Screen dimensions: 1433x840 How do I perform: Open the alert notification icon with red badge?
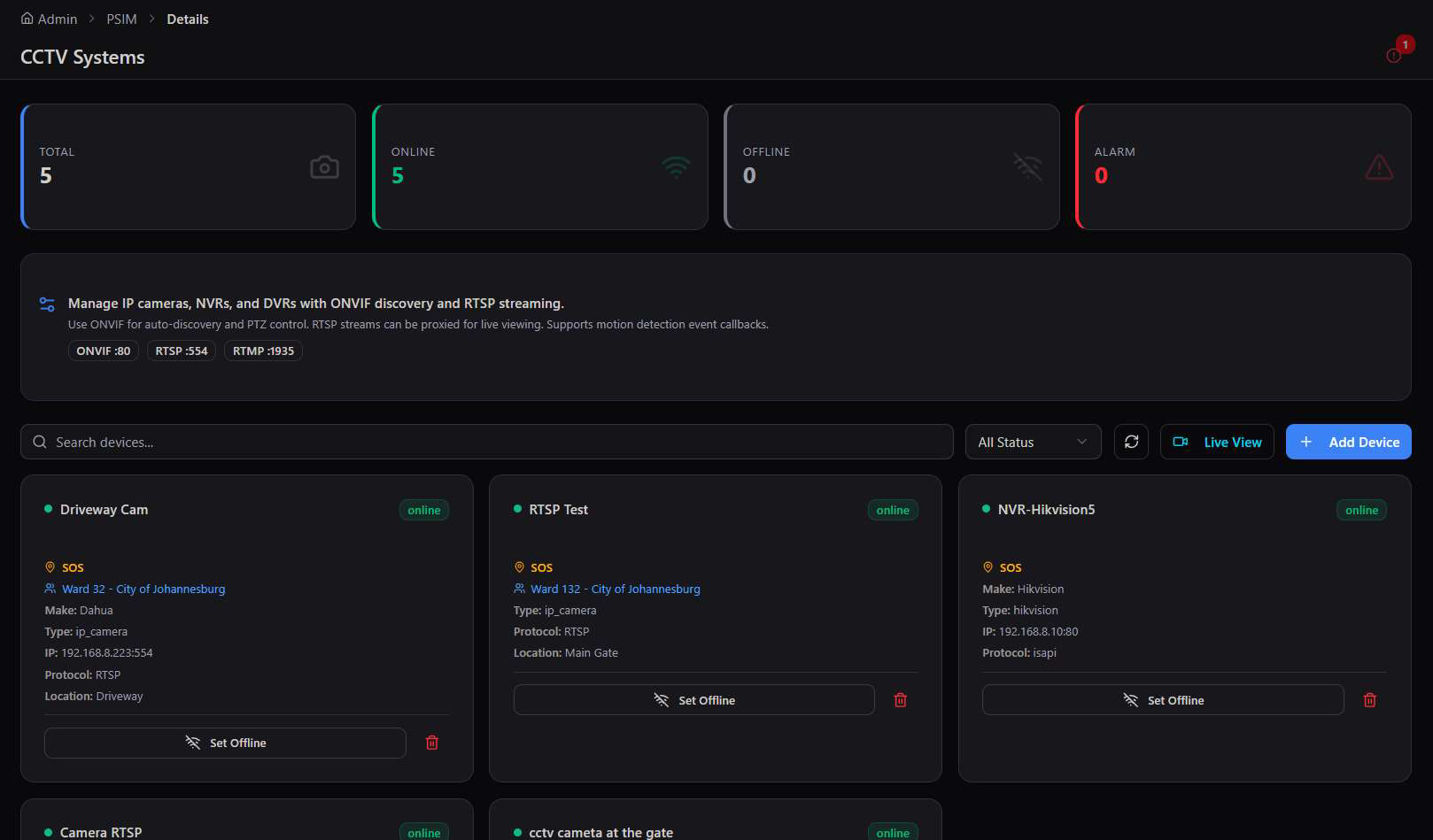coord(1394,55)
